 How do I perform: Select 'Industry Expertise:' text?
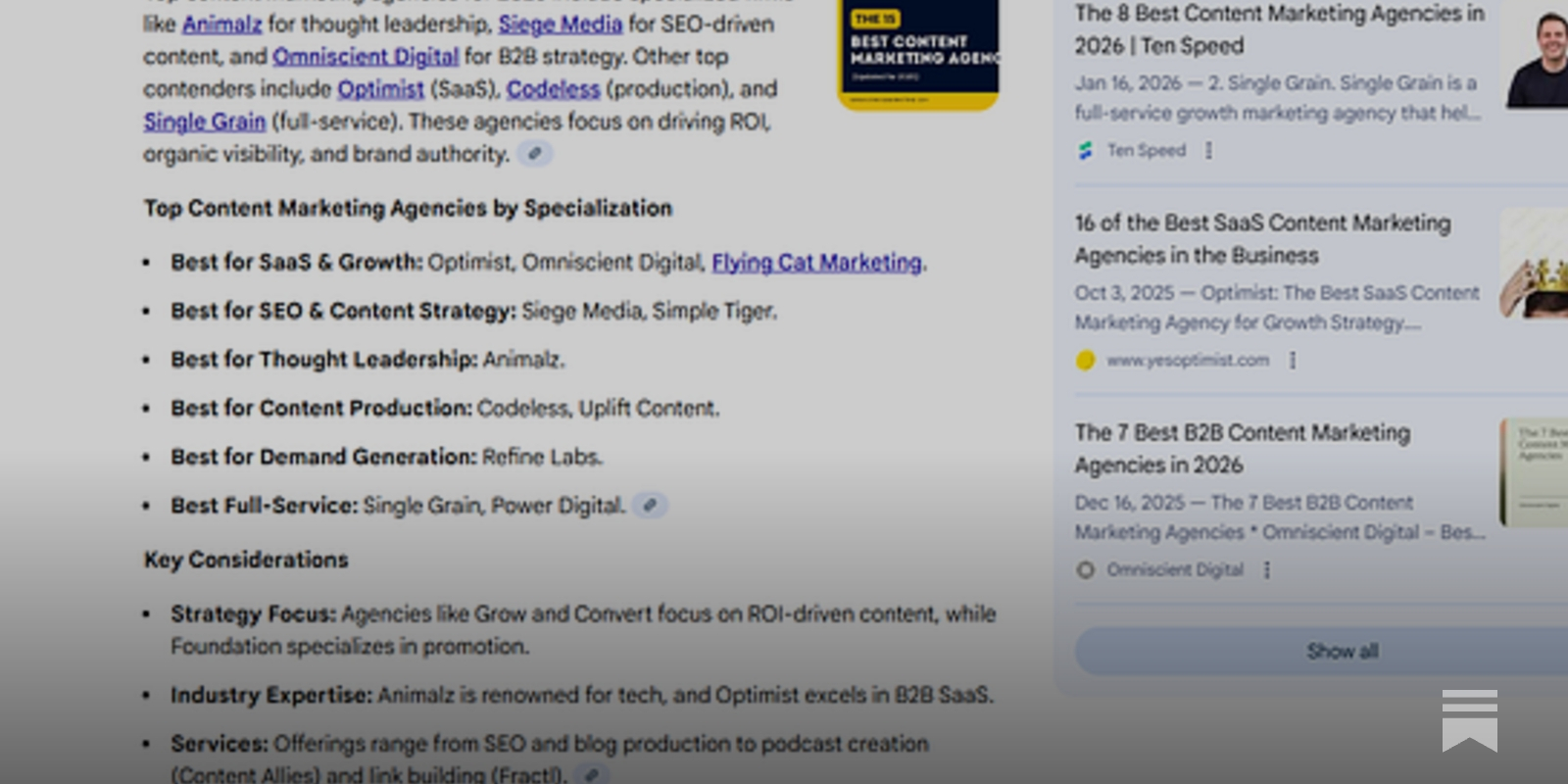pyautogui.click(x=271, y=695)
